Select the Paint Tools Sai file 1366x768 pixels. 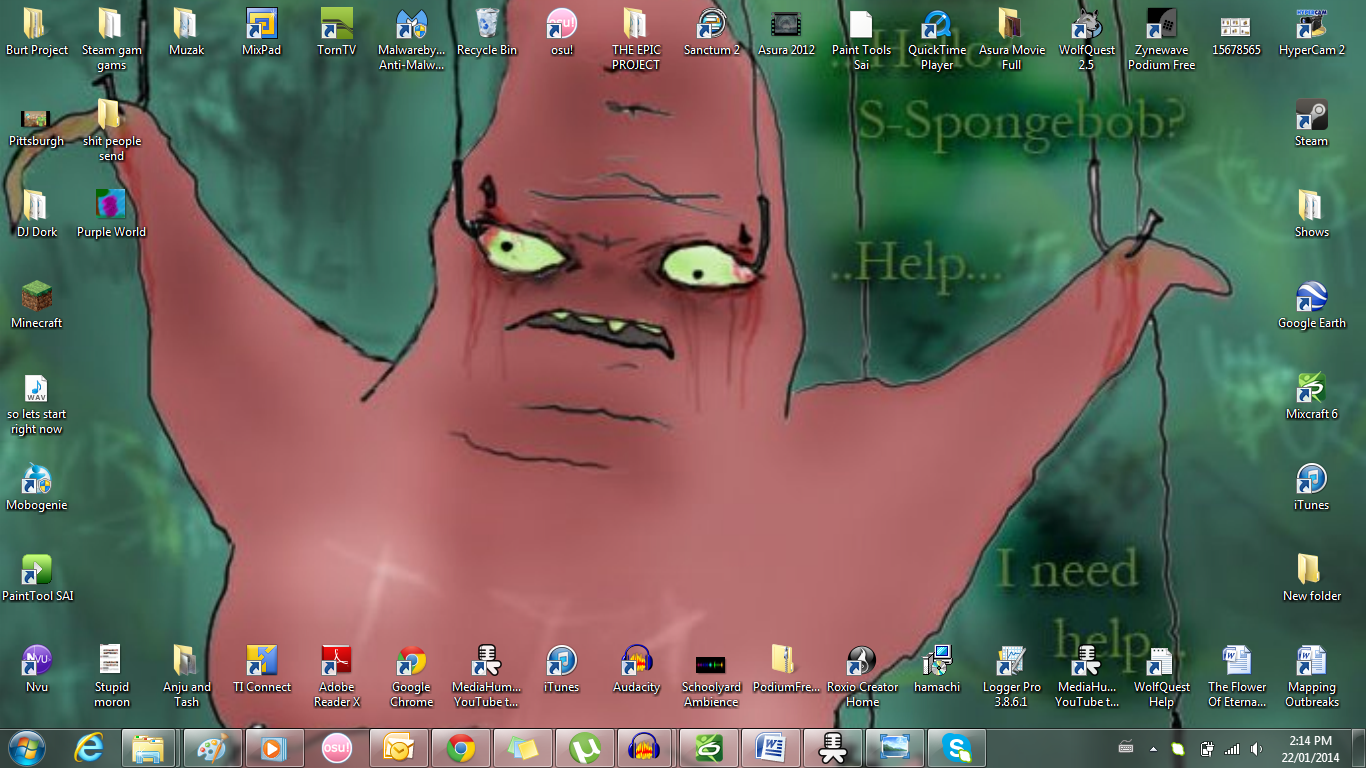pyautogui.click(x=862, y=40)
